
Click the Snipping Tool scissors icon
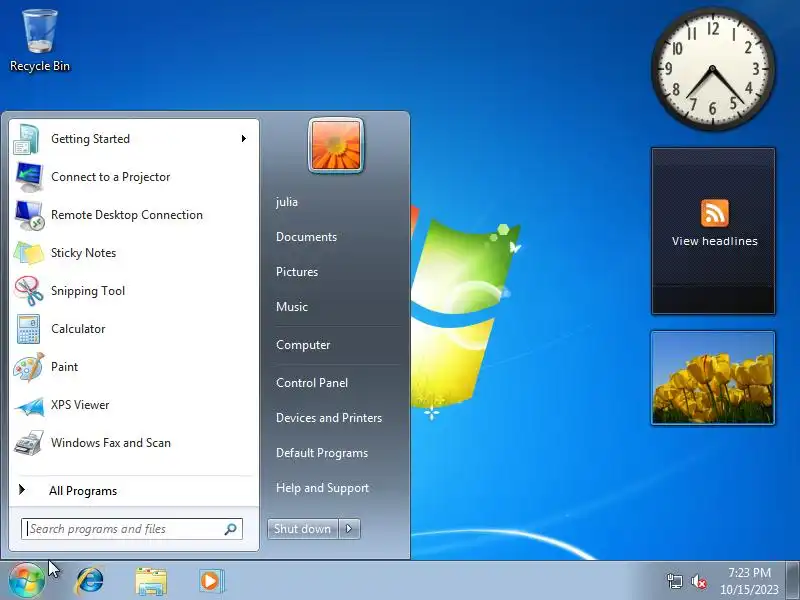[x=29, y=291]
